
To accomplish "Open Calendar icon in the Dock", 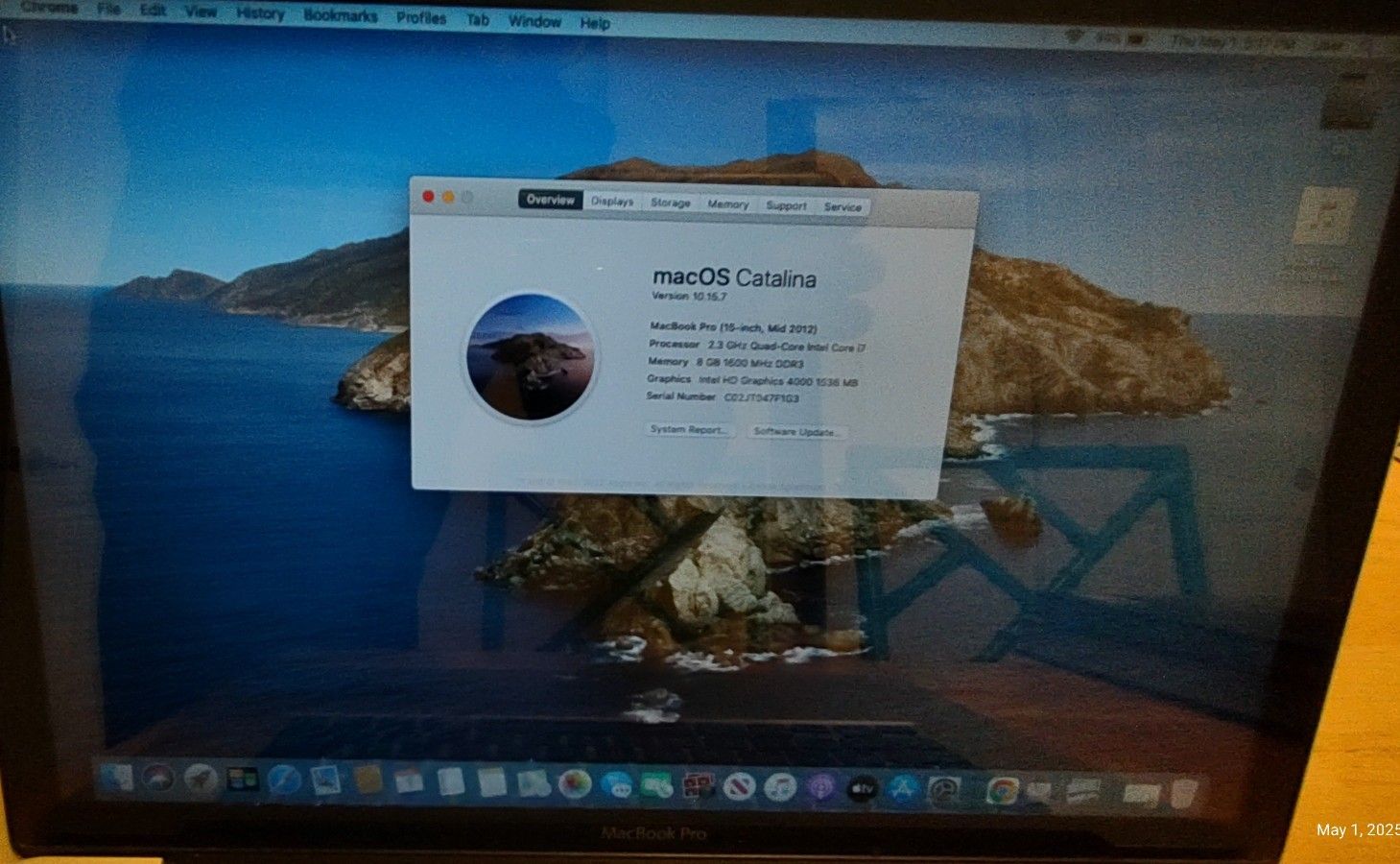I will 410,781.
